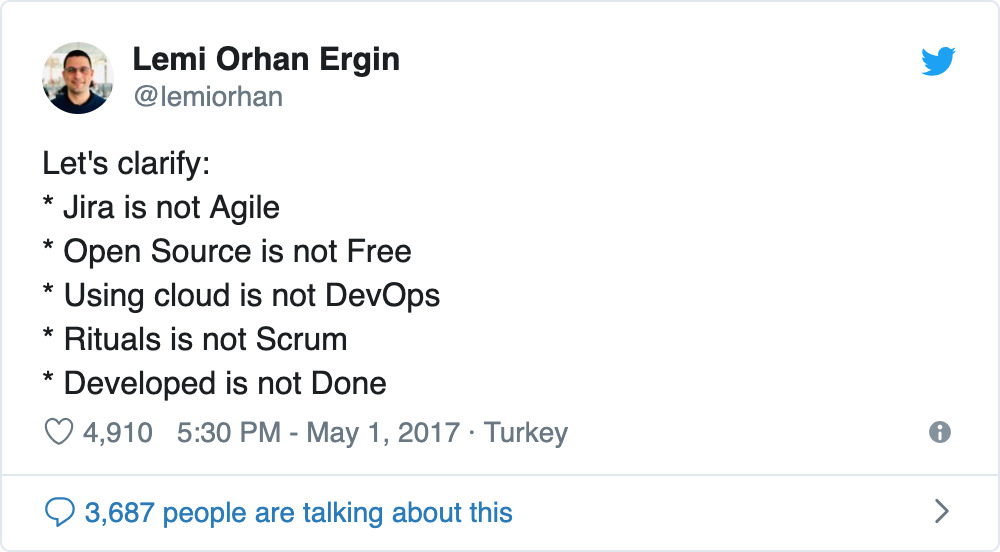The height and width of the screenshot is (552, 1000).
Task: Select the "Using cloud is not DevOps" line
Action: pos(252,296)
